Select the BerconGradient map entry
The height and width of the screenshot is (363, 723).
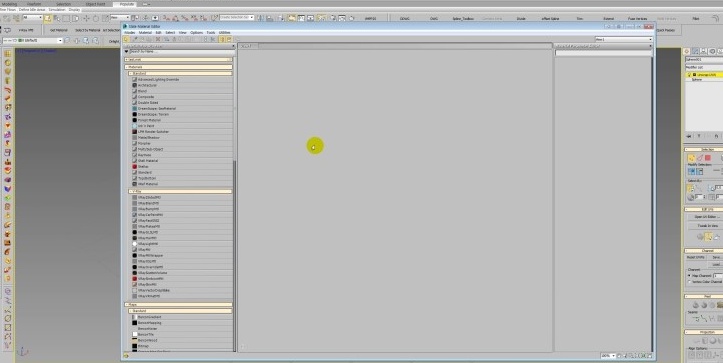(x=182, y=317)
